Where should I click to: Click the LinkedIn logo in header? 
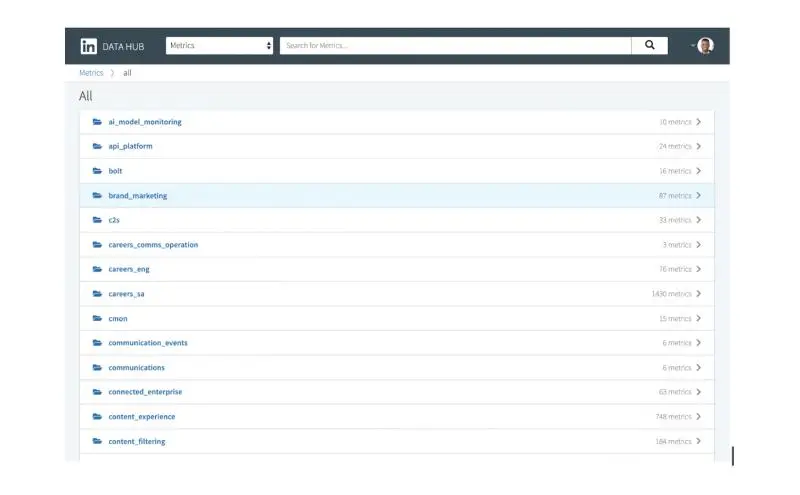[88, 46]
